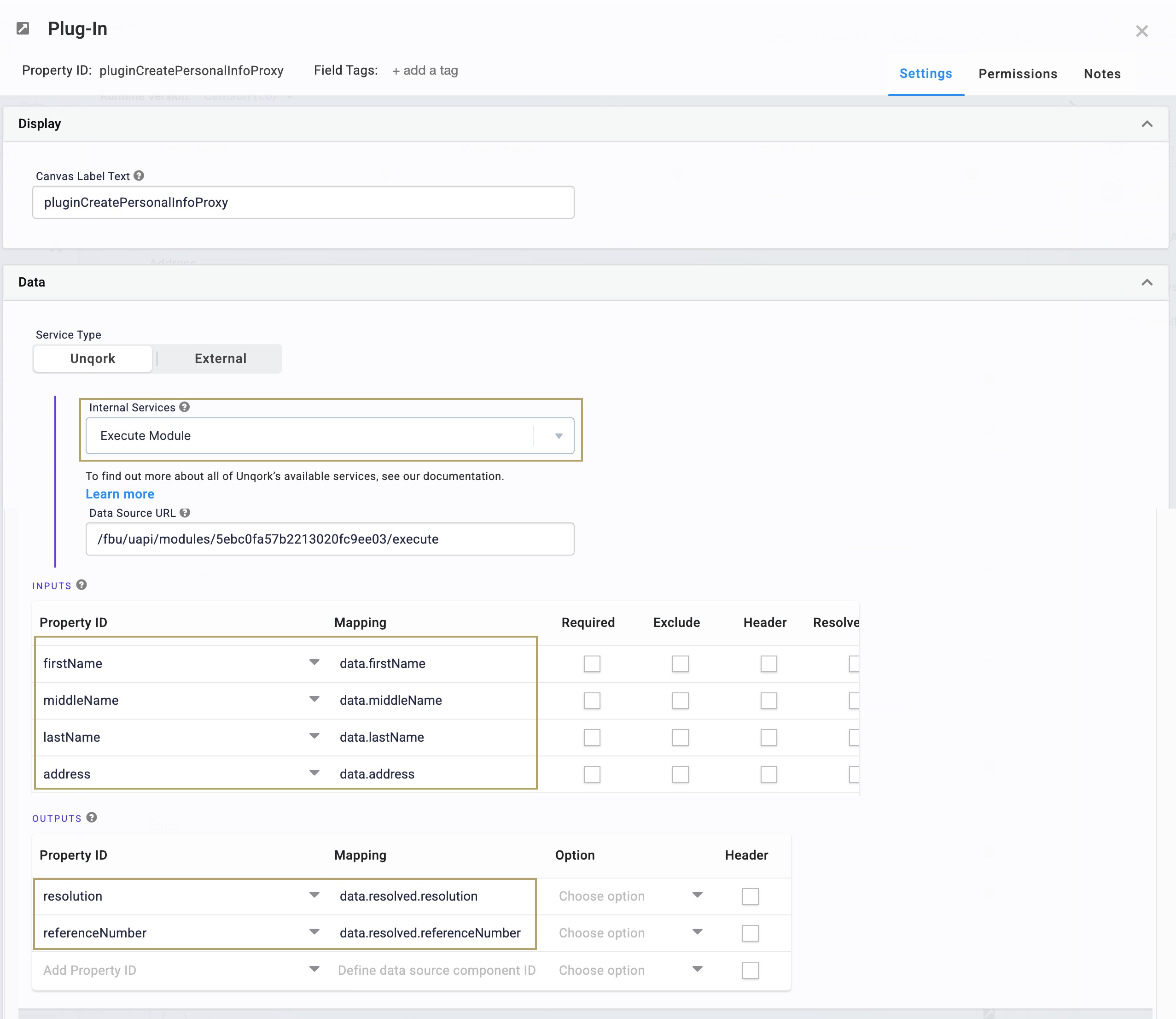Open the Canvas Label Text help tooltip
The width and height of the screenshot is (1176, 1019).
pyautogui.click(x=139, y=175)
